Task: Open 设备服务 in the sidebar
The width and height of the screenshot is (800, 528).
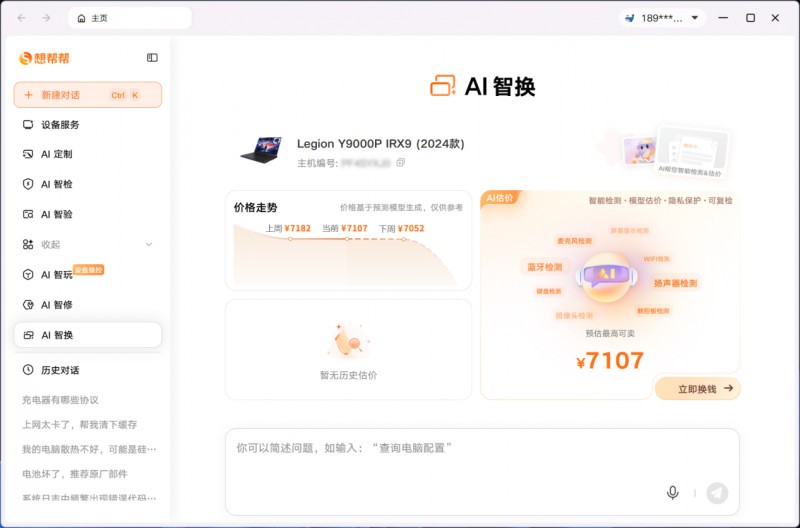Action: coord(88,124)
